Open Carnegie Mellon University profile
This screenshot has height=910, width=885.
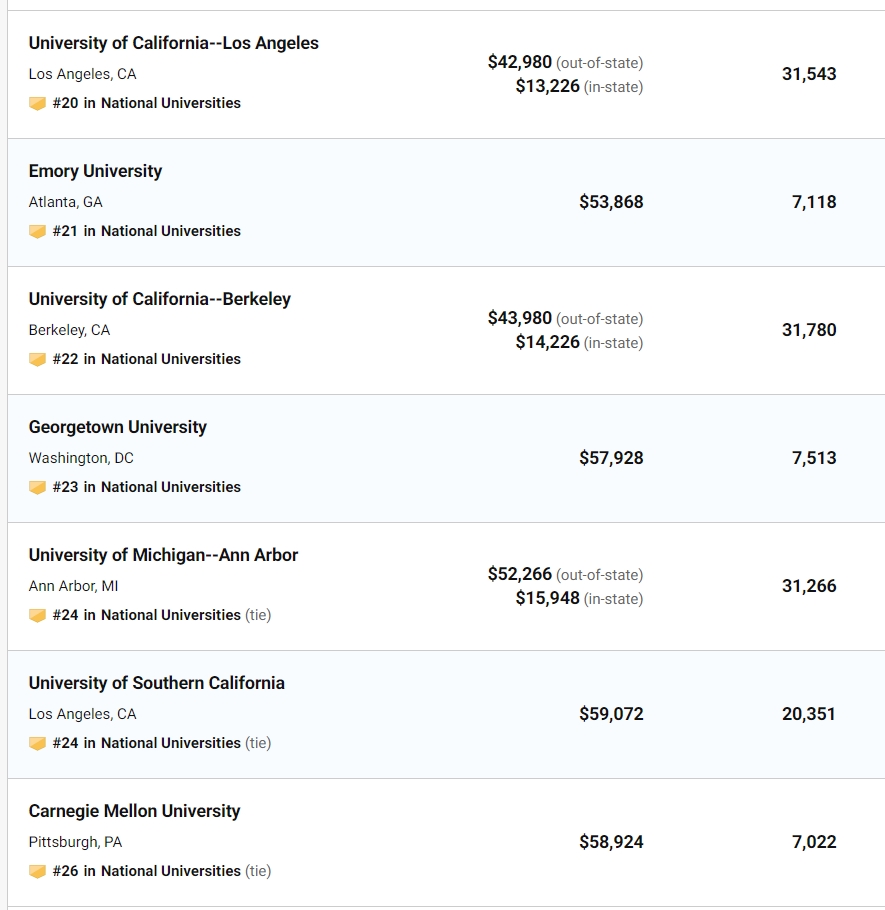tap(134, 811)
